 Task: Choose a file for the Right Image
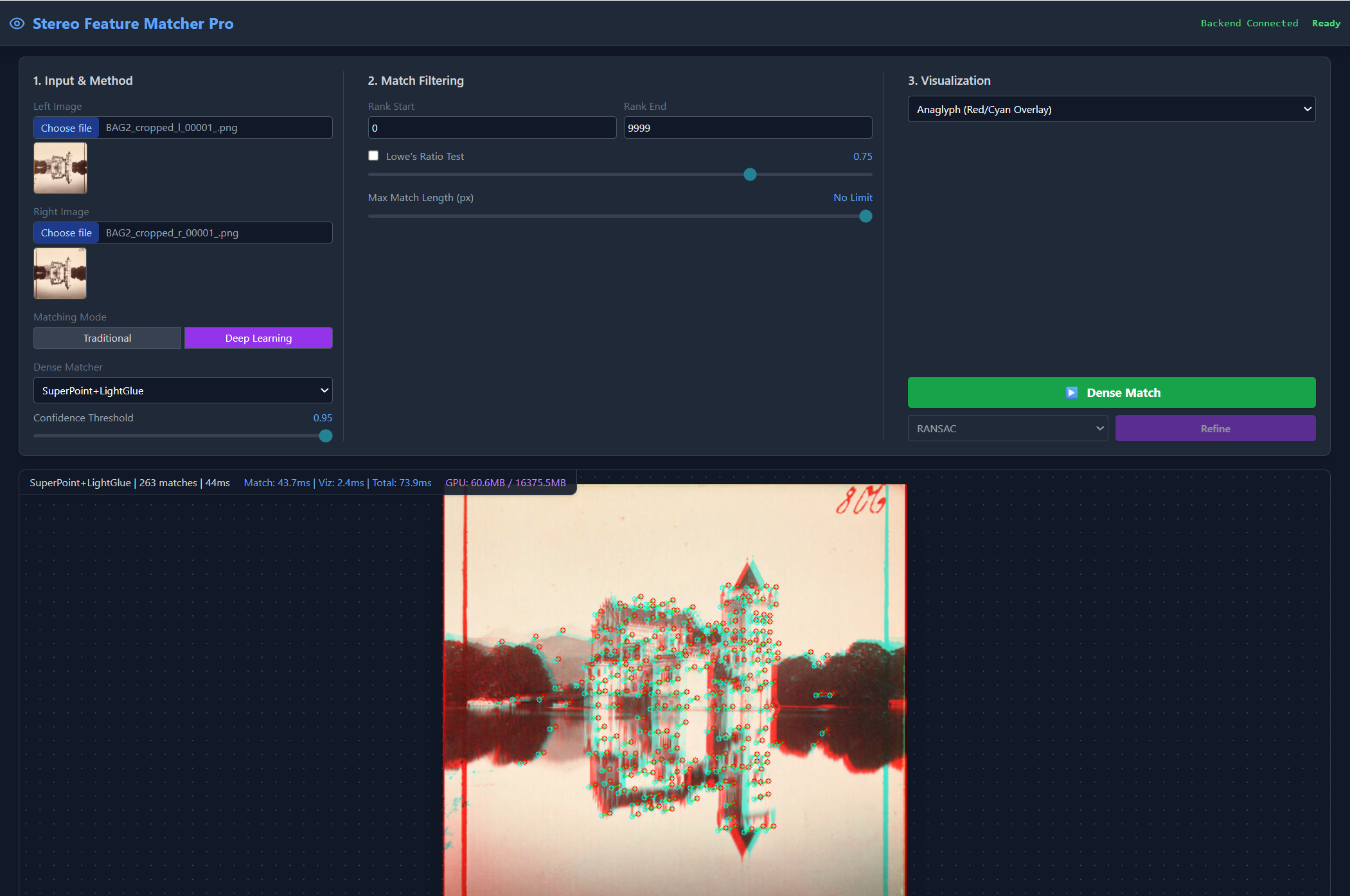pos(66,233)
